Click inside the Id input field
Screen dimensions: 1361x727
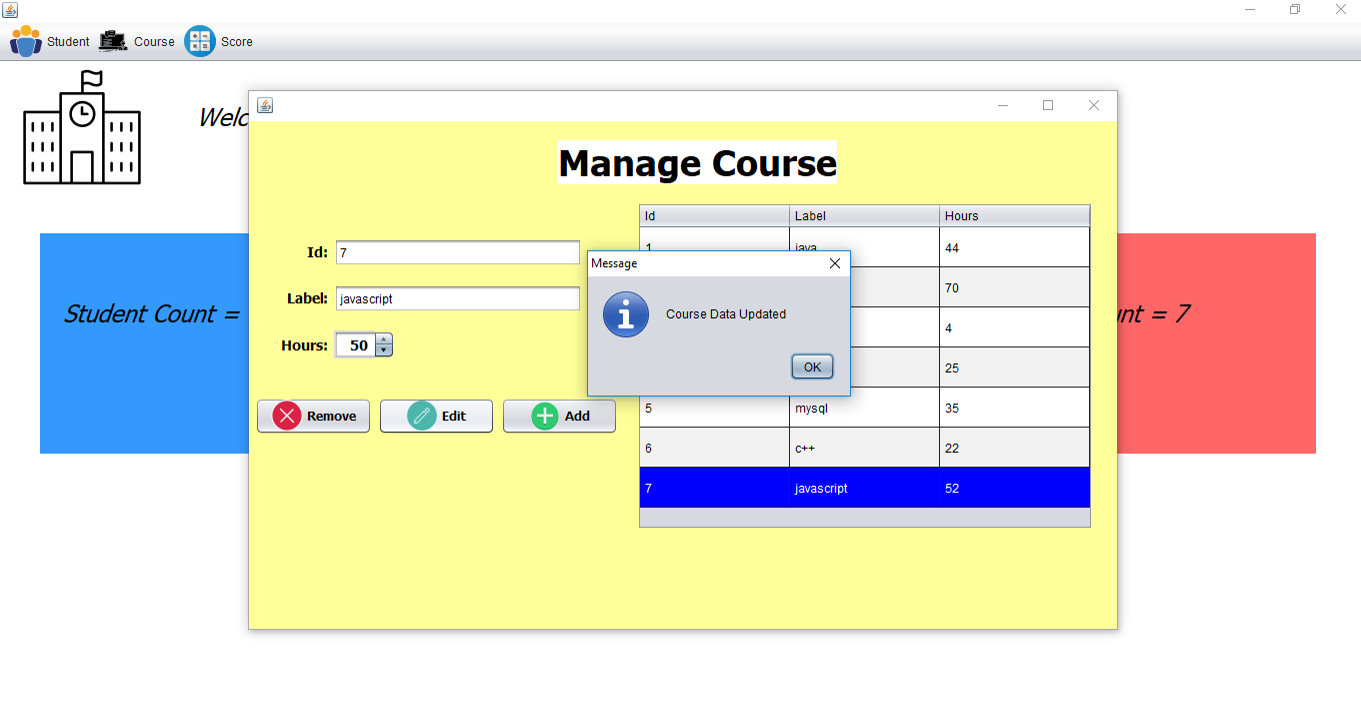coord(457,252)
